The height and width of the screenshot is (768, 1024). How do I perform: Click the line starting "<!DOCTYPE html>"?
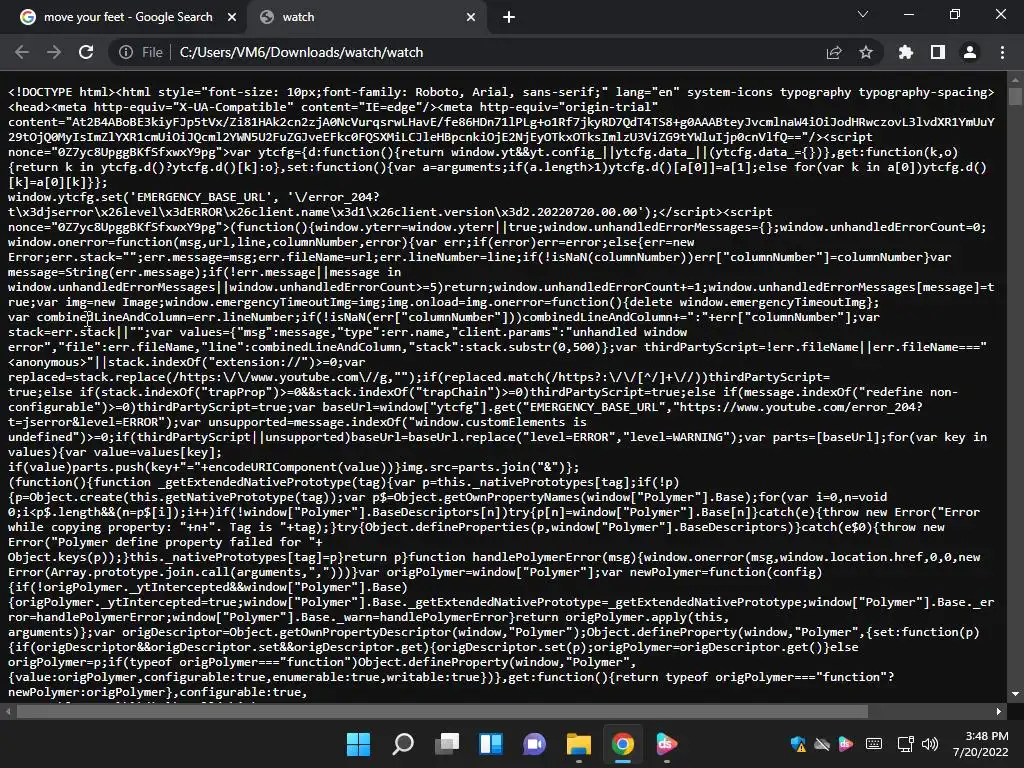pos(501,92)
